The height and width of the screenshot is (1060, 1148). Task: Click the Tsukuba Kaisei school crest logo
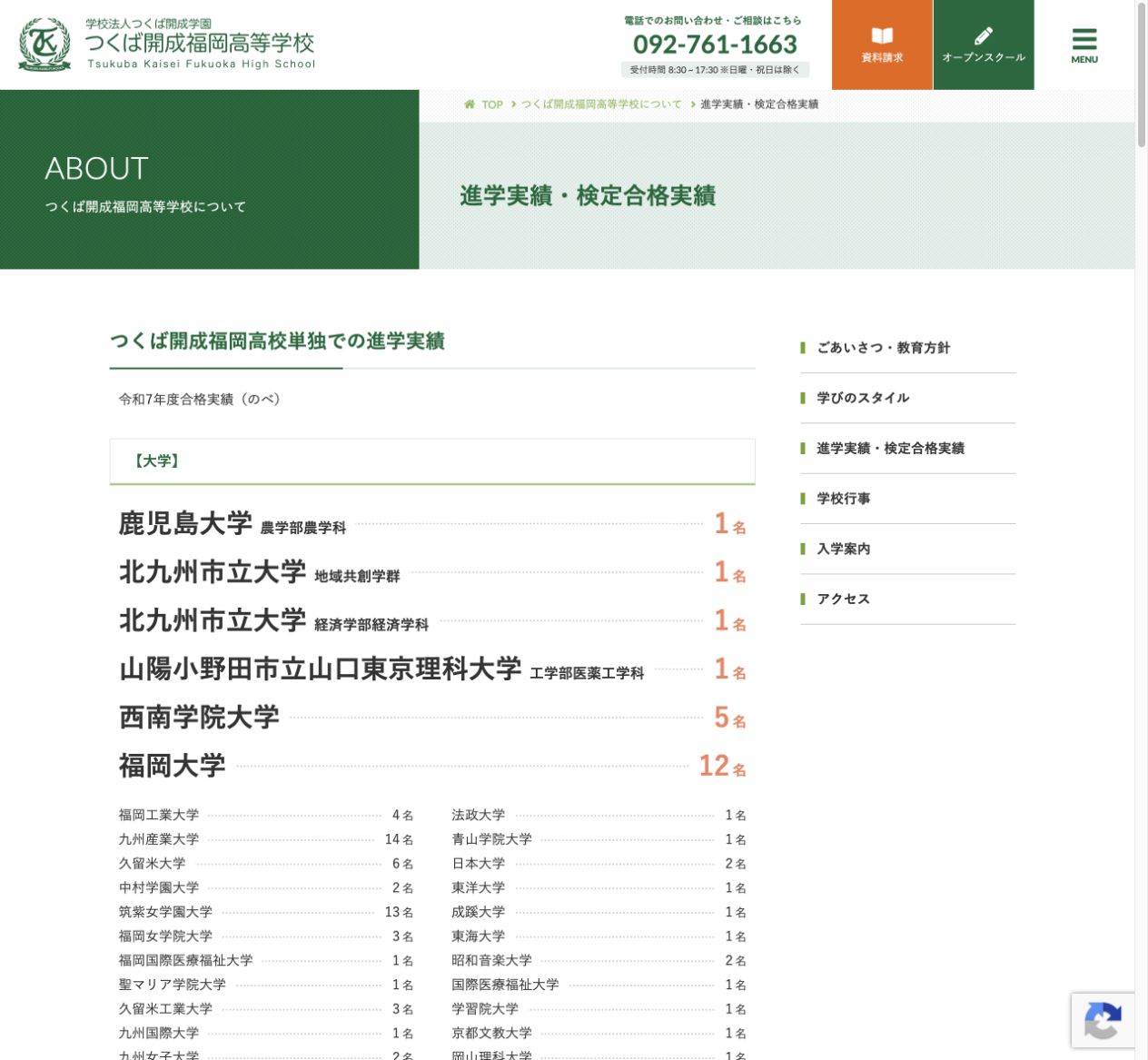pos(45,45)
